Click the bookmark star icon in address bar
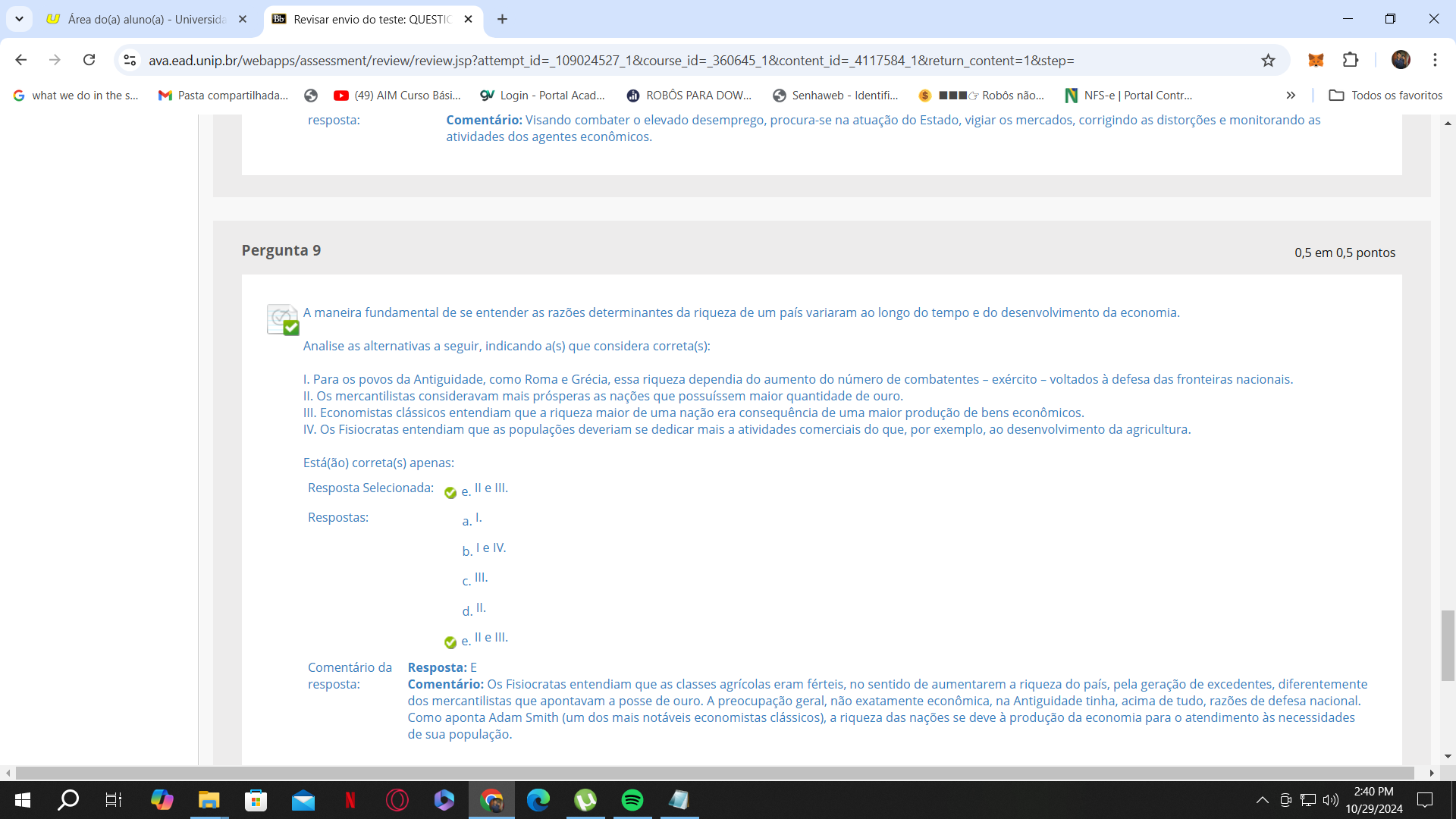1456x819 pixels. pos(1268,61)
